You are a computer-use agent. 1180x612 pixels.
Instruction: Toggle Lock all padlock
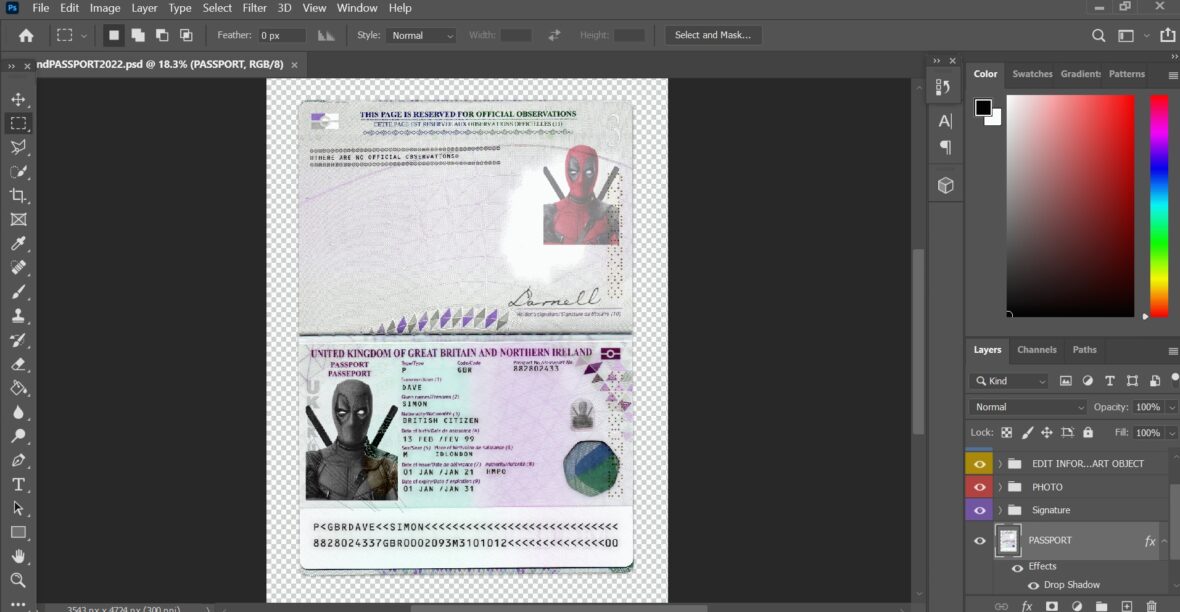coord(1087,432)
